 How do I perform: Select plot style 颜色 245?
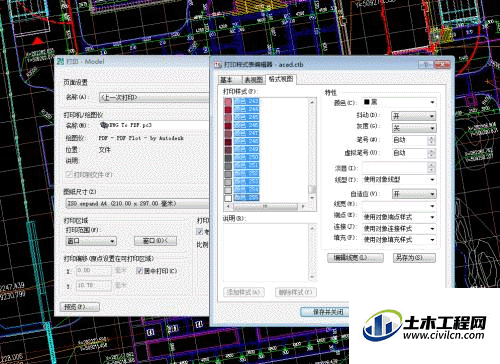[246, 117]
